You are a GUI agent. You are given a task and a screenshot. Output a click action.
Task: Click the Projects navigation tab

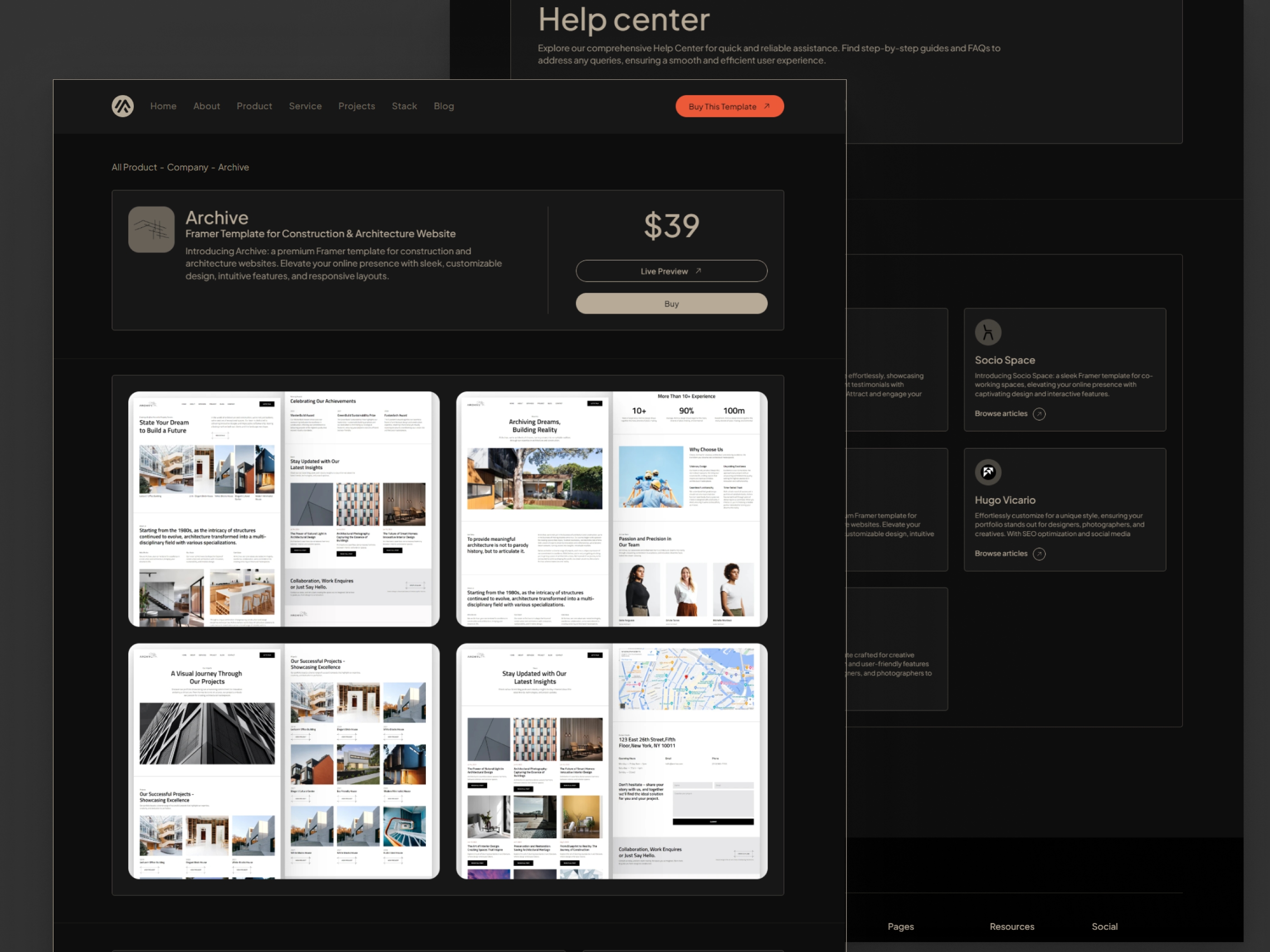coord(357,105)
